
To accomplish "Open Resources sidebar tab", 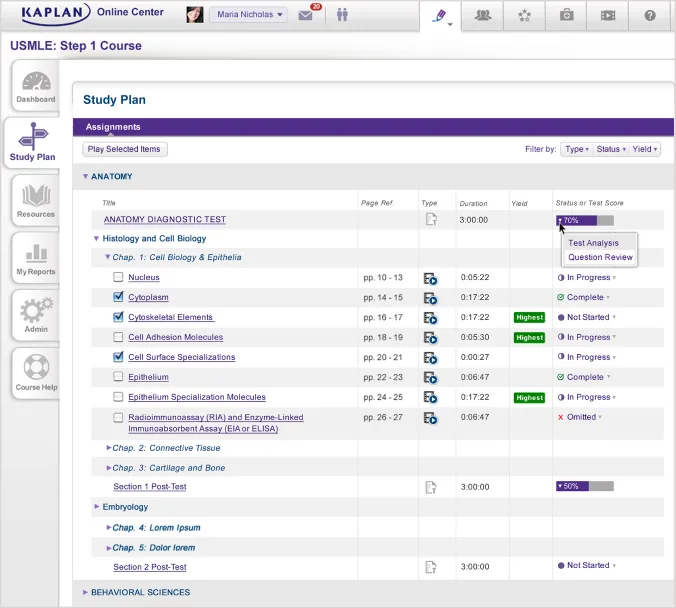I will pyautogui.click(x=36, y=201).
